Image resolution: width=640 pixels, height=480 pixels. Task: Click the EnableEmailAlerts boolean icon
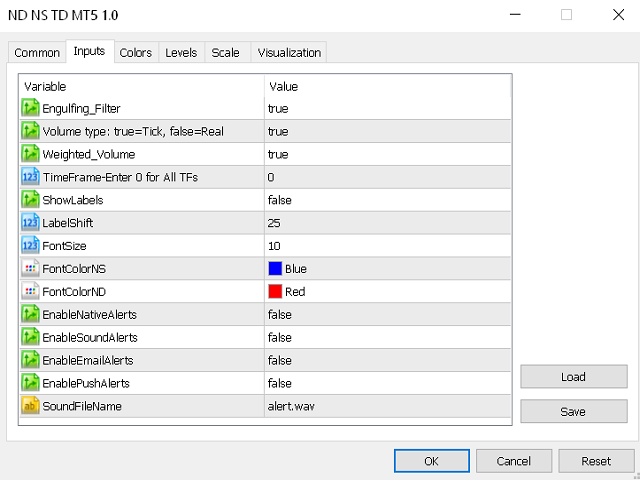pyautogui.click(x=30, y=360)
